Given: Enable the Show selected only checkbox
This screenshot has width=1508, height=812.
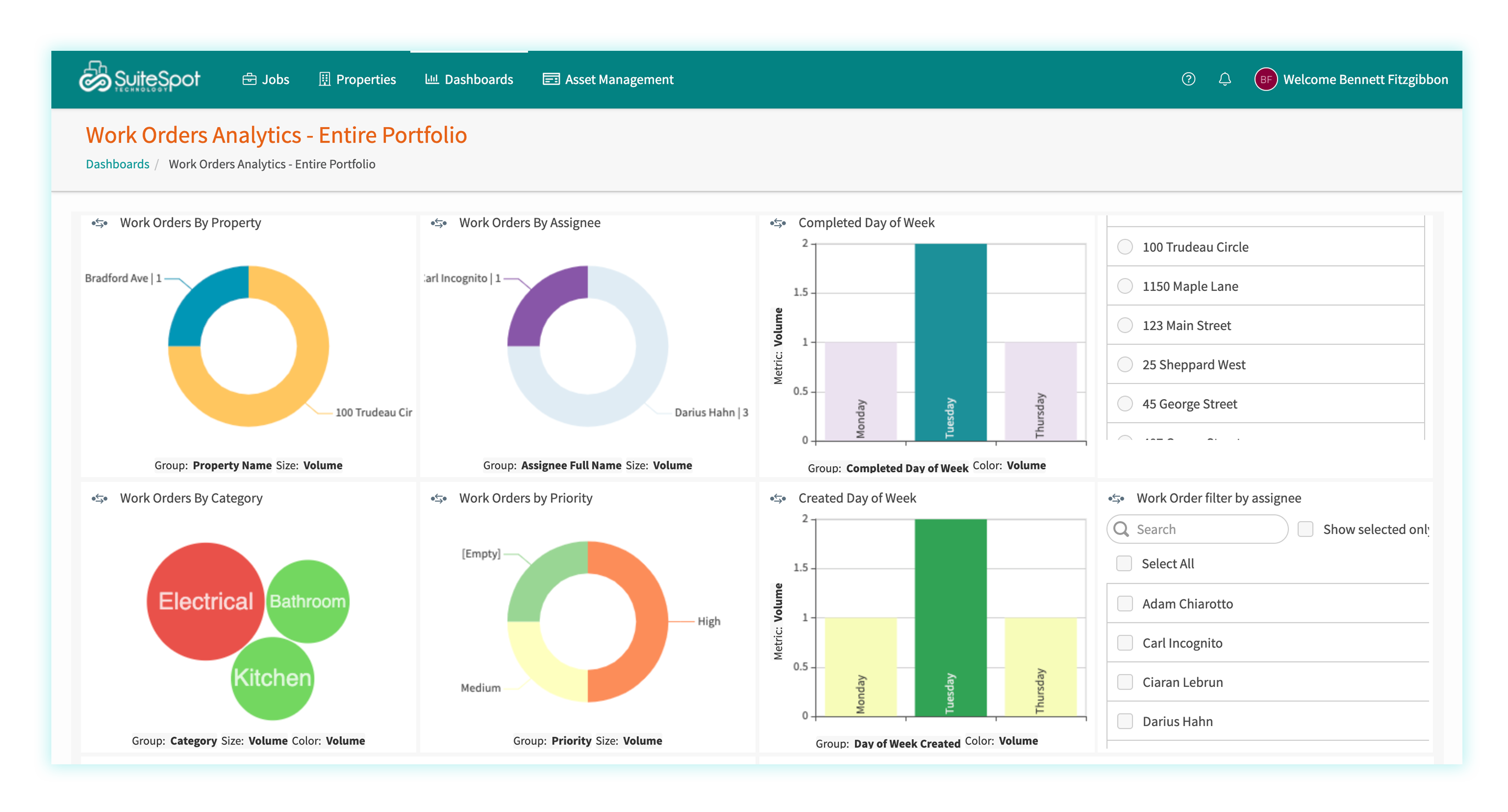Looking at the screenshot, I should click(x=1305, y=529).
